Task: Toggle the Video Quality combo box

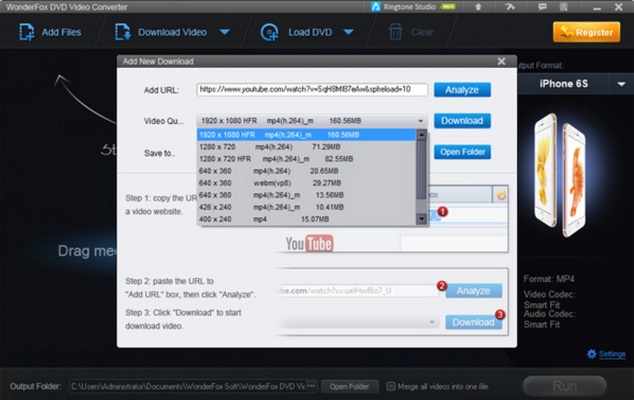Action: pos(312,121)
